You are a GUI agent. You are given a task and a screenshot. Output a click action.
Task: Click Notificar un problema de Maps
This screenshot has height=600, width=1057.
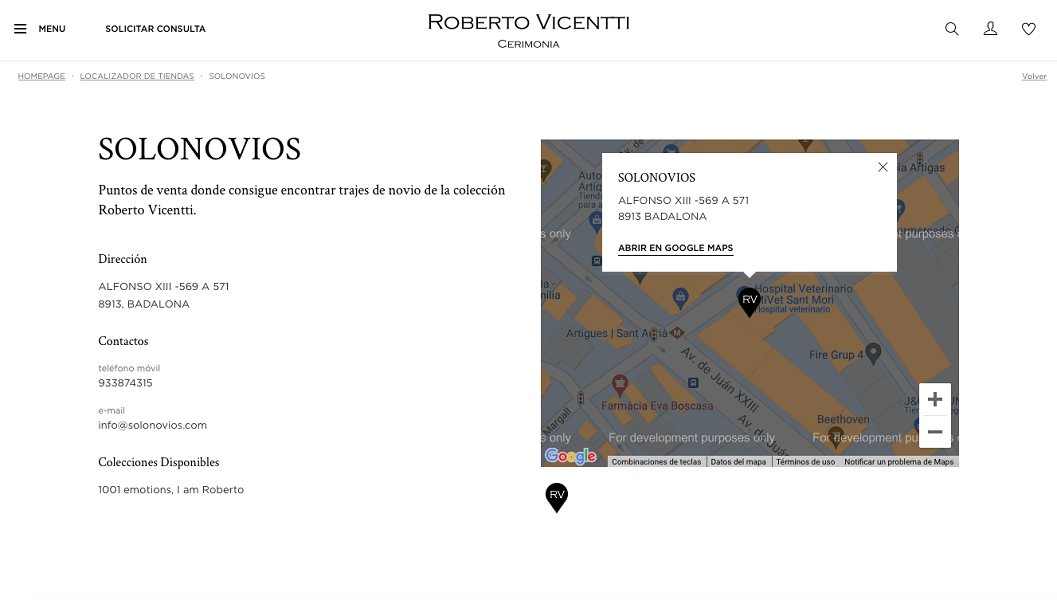[x=899, y=462]
